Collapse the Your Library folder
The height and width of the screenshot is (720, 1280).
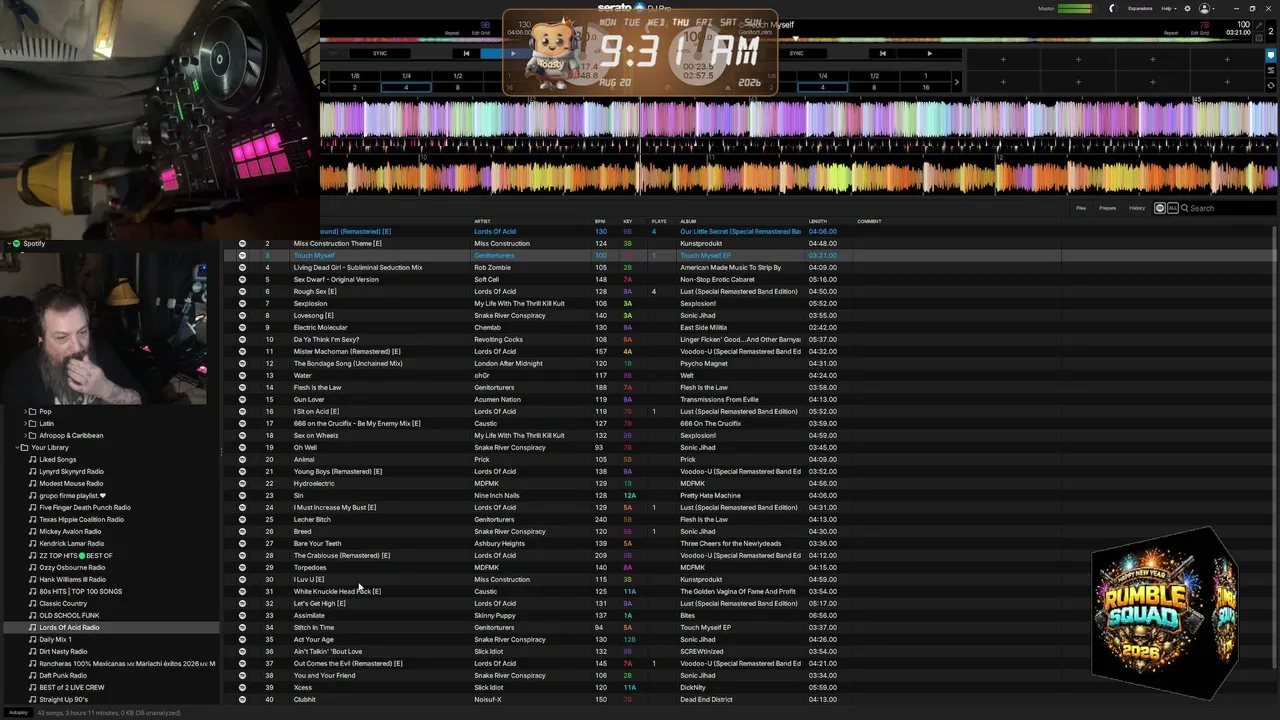[x=16, y=447]
